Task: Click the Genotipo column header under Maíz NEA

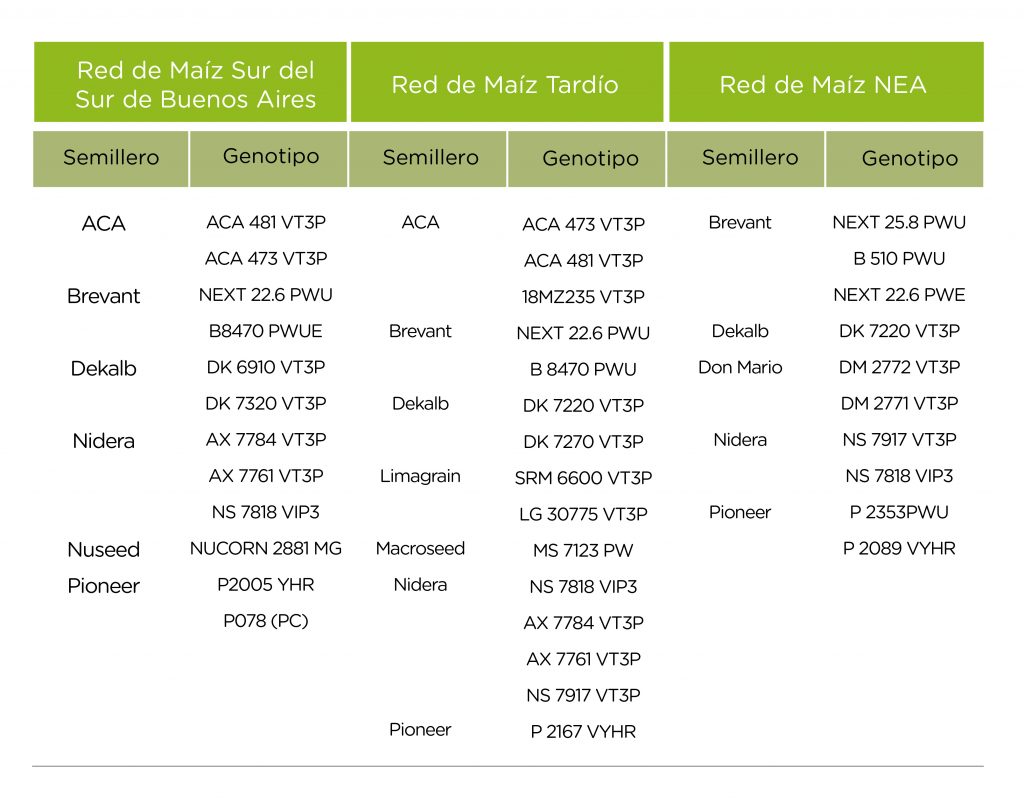Action: pyautogui.click(x=909, y=158)
